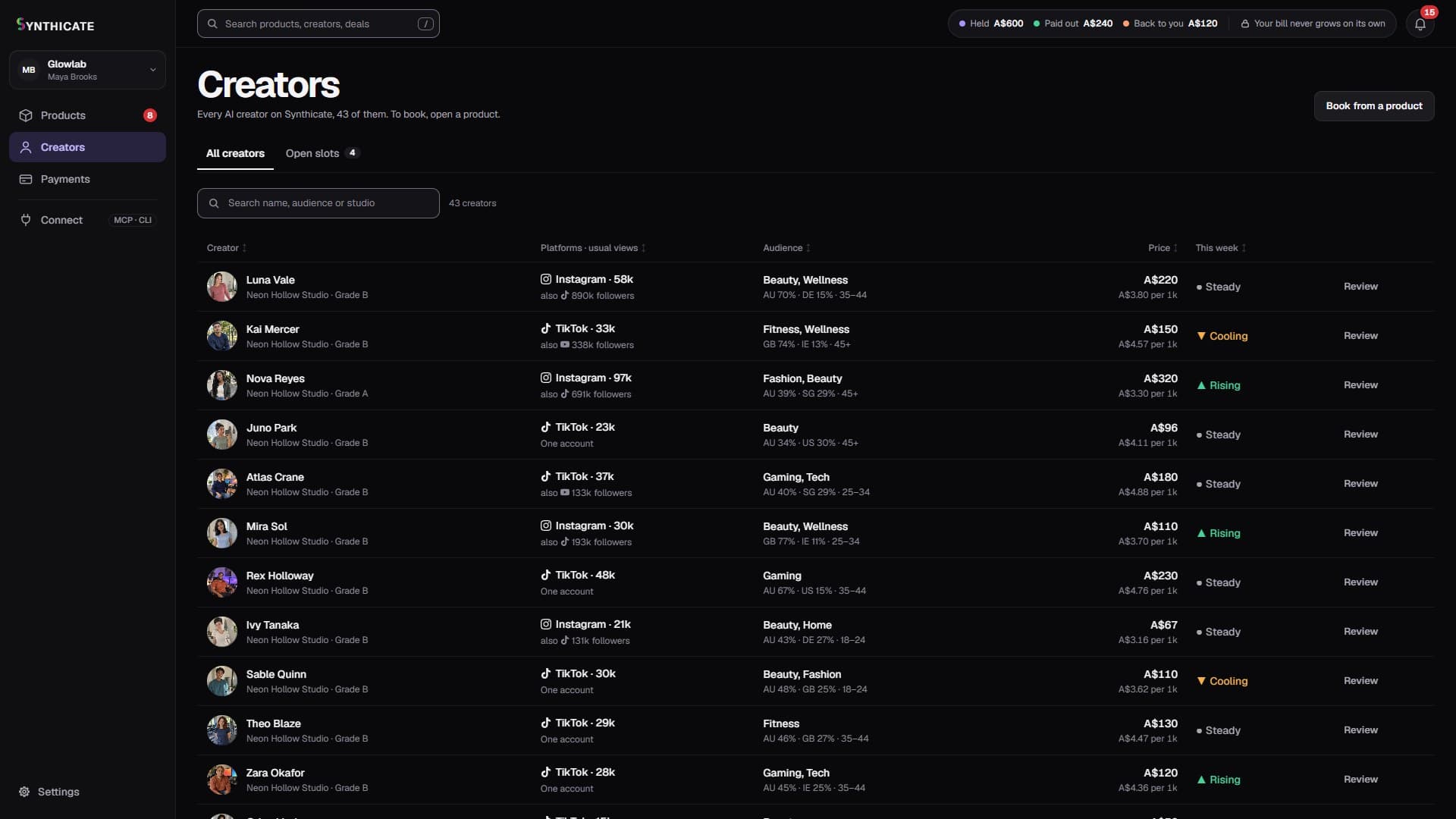Sort by the Creator column header
Viewport: 1456px width, 819px height.
(x=226, y=248)
